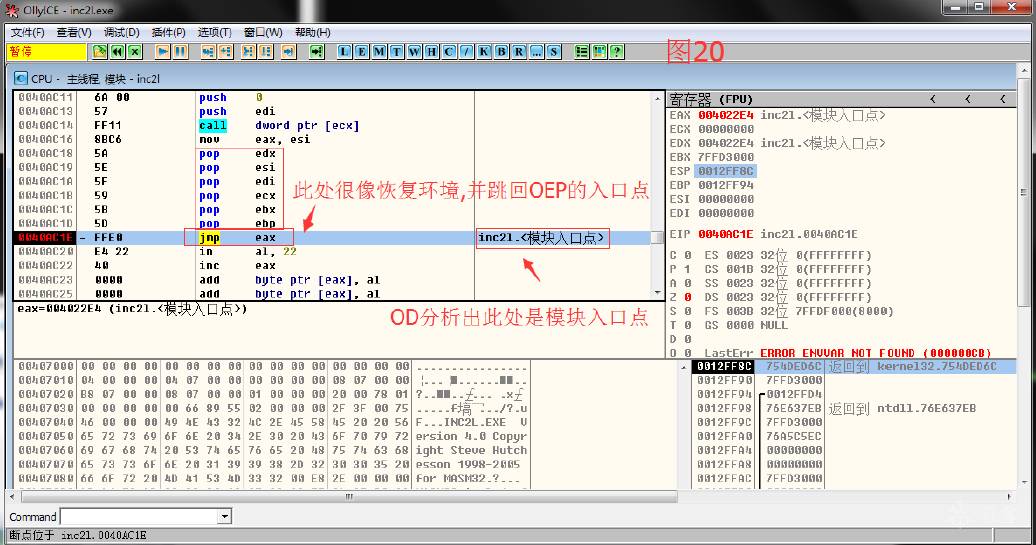Click the last register view arrow in header
The image size is (1036, 545).
tap(1003, 99)
